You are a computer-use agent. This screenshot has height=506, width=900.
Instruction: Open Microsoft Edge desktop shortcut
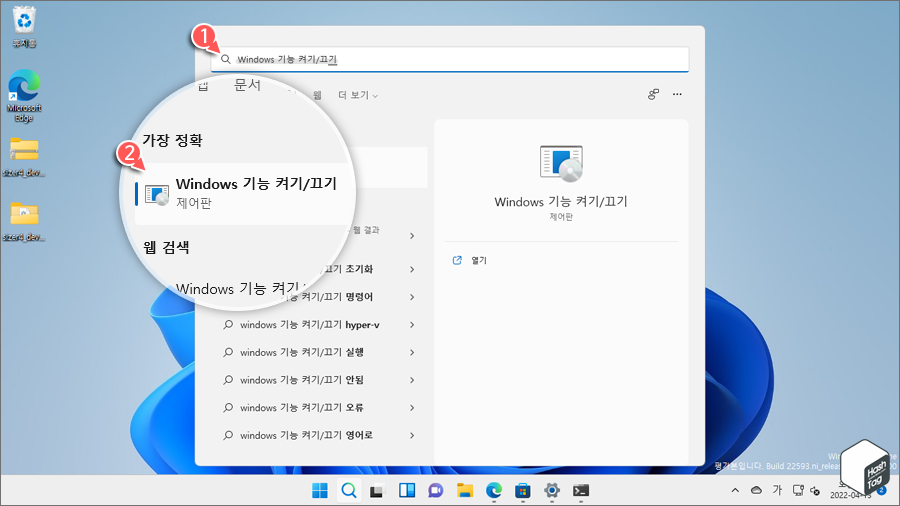click(x=24, y=95)
